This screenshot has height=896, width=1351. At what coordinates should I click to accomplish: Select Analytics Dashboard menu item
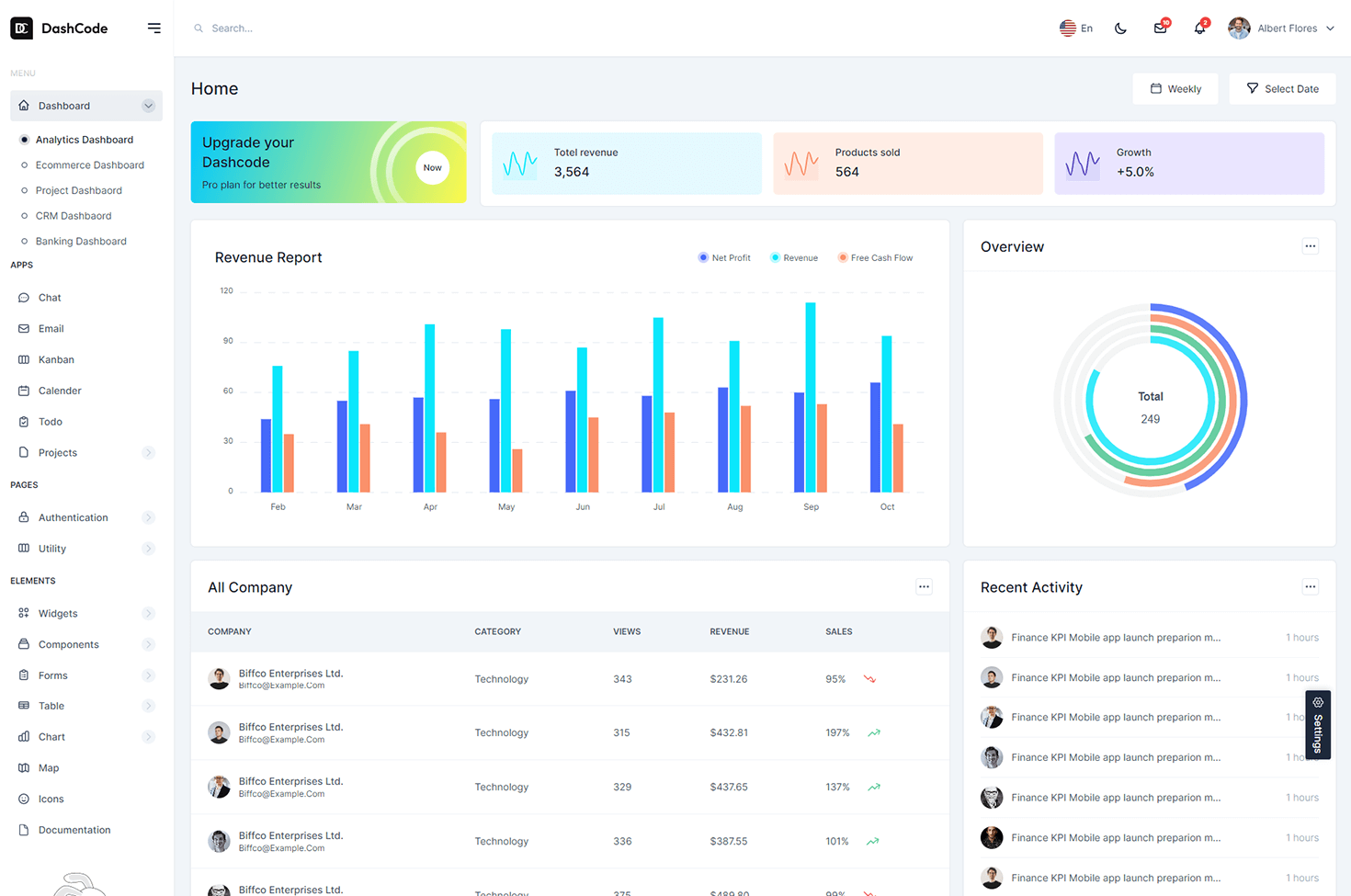85,140
